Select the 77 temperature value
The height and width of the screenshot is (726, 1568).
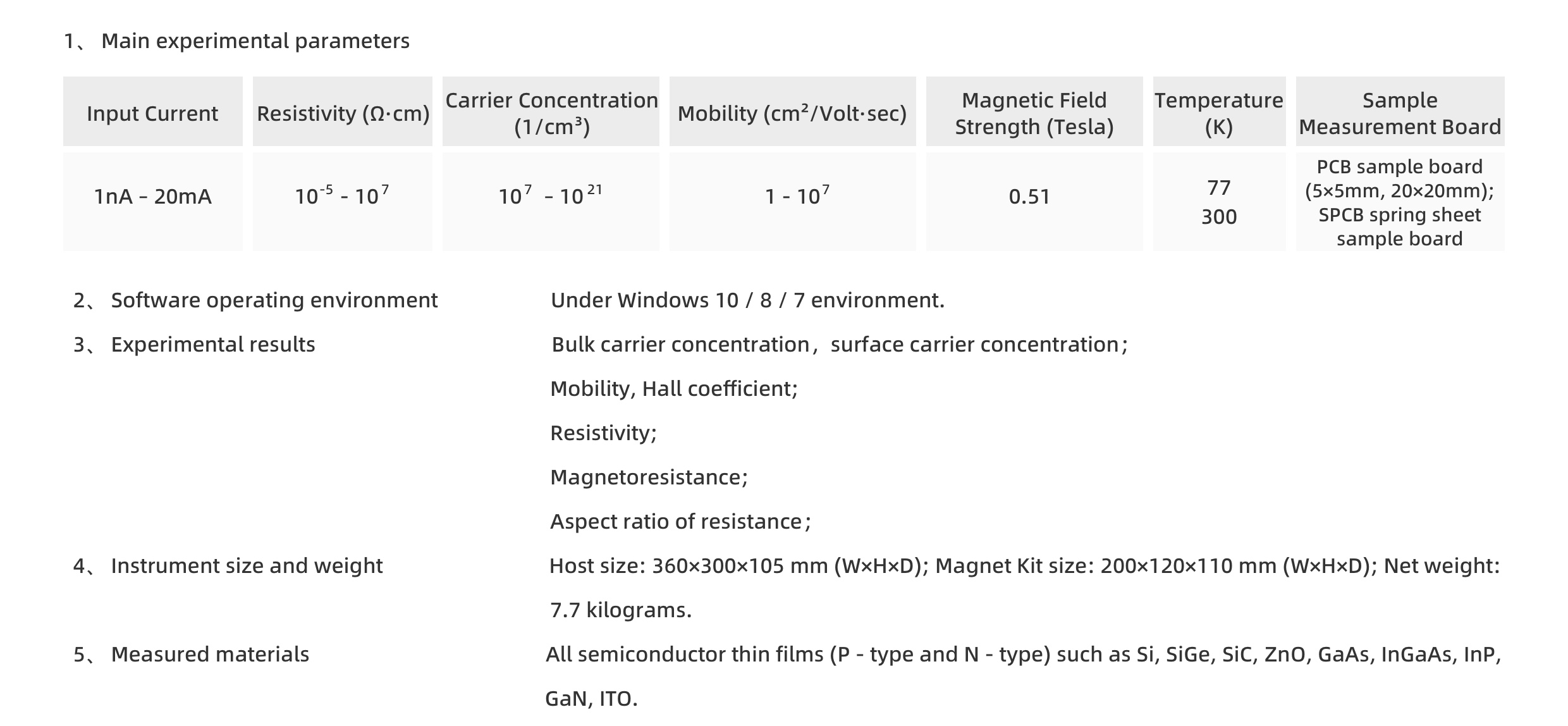coord(1219,188)
